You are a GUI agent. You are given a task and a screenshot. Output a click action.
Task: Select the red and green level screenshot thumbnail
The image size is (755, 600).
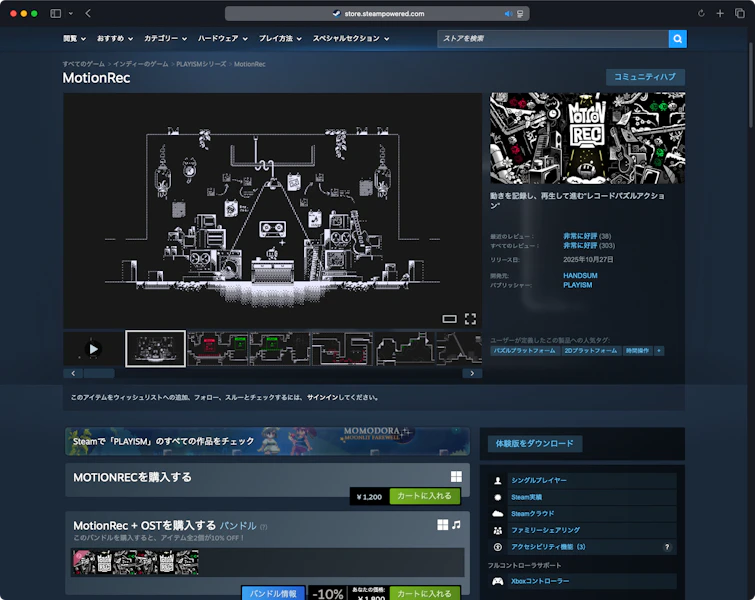[x=218, y=349]
